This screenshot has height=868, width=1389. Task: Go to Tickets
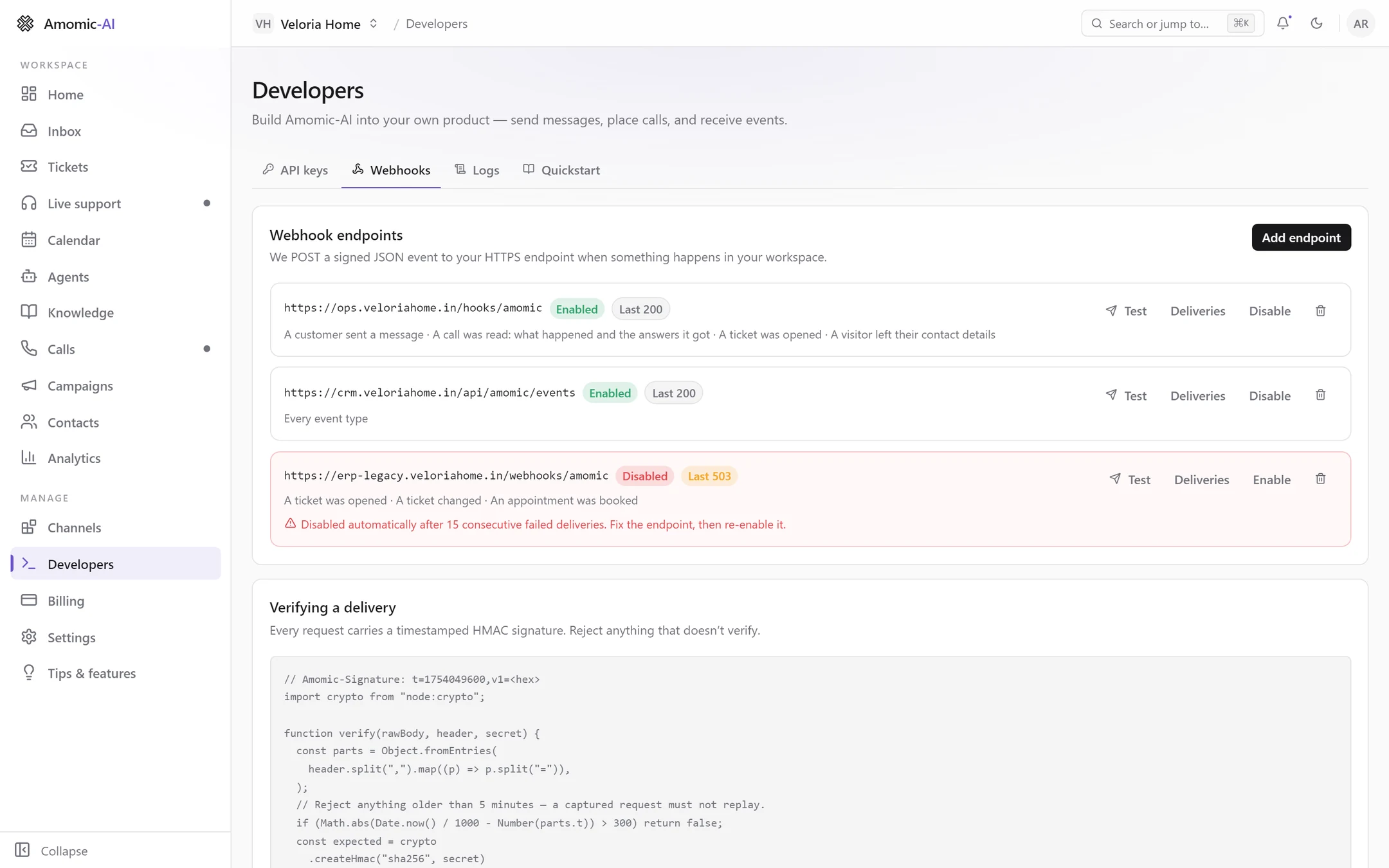tap(116, 167)
